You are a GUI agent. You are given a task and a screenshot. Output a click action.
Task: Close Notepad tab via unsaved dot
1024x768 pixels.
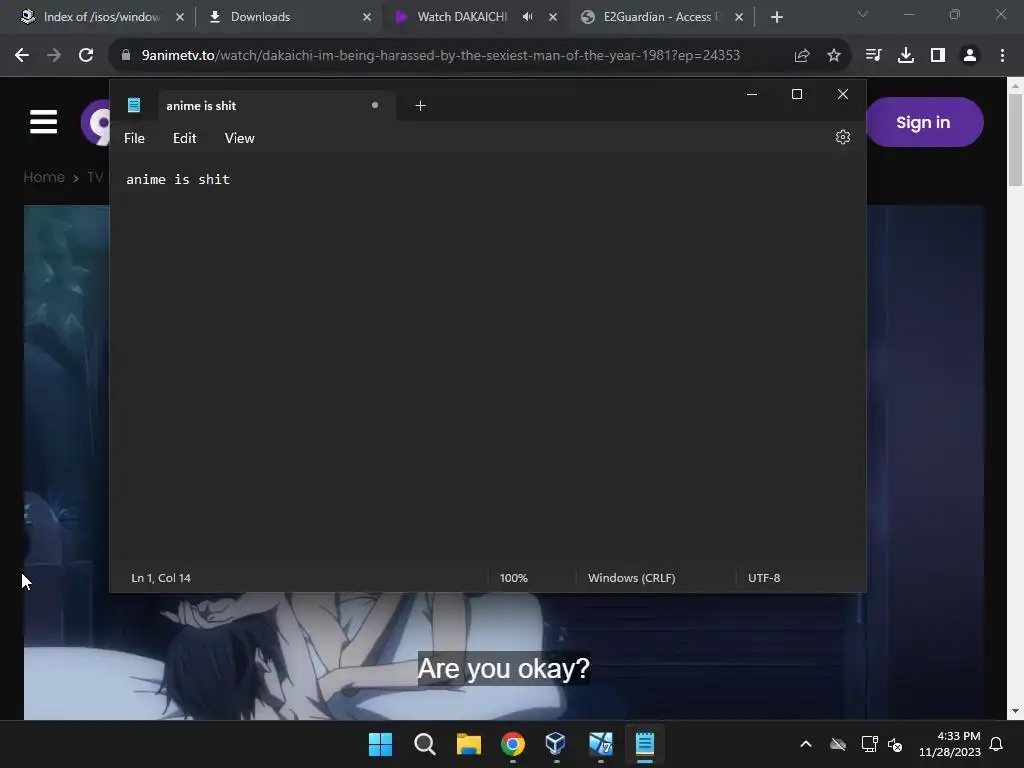pyautogui.click(x=375, y=105)
